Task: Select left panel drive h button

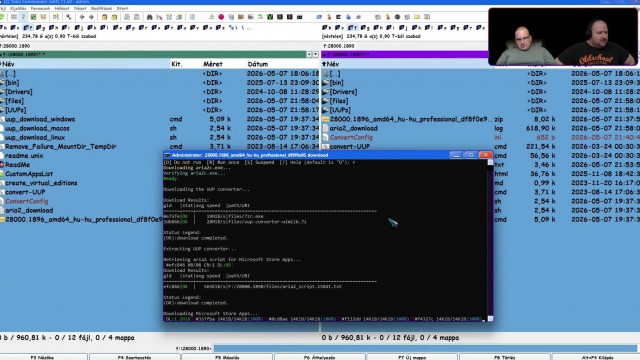Action: [53, 28]
